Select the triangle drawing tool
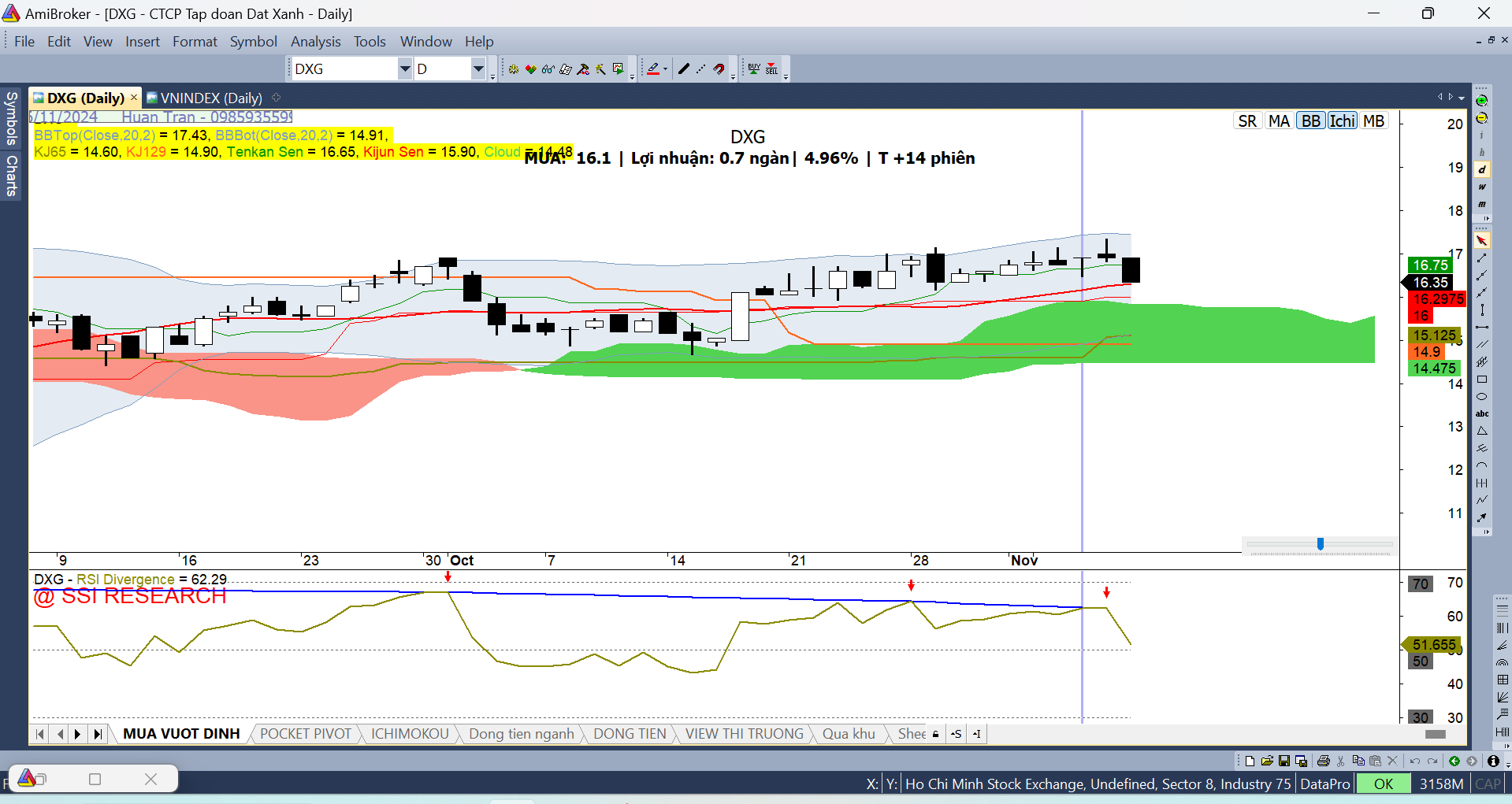Viewport: 1512px width, 804px height. [x=1482, y=431]
